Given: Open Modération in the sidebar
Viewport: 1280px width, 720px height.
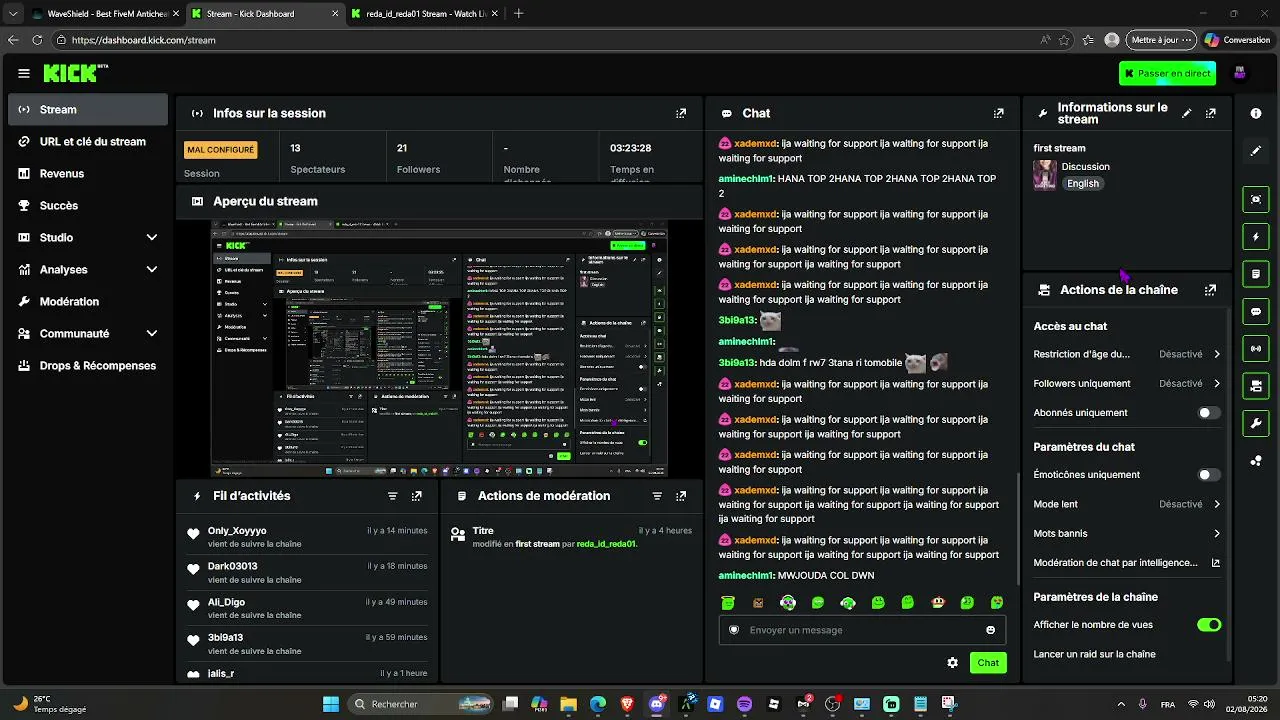Looking at the screenshot, I should coord(88,302).
